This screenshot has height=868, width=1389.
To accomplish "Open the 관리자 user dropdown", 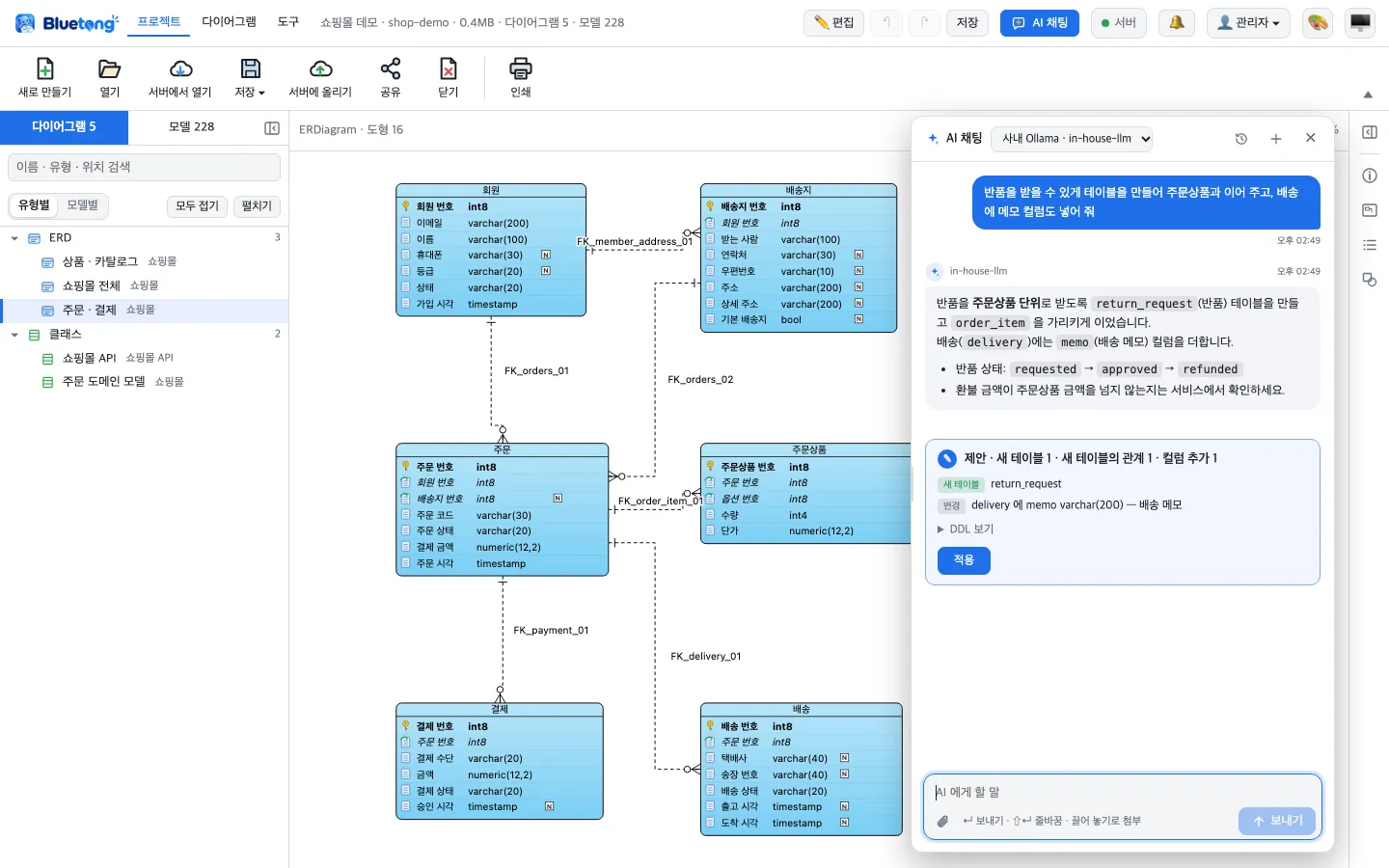I will click(x=1248, y=22).
